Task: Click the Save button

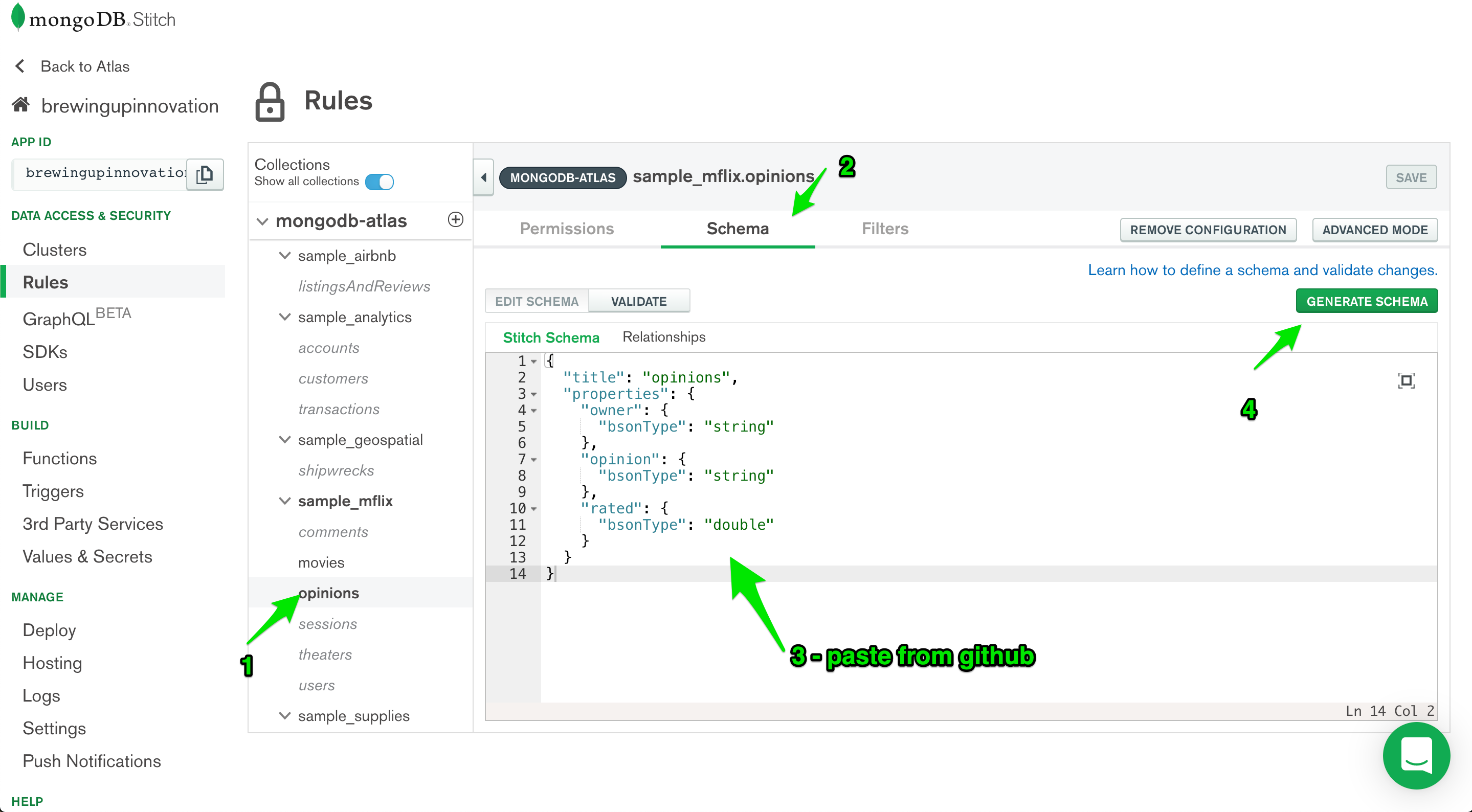Action: [1412, 178]
